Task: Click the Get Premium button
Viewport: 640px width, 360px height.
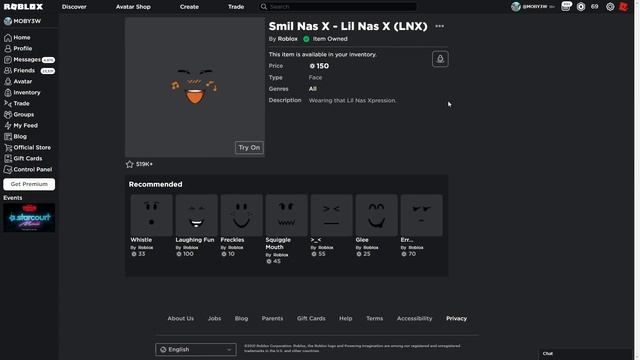Action: click(29, 184)
